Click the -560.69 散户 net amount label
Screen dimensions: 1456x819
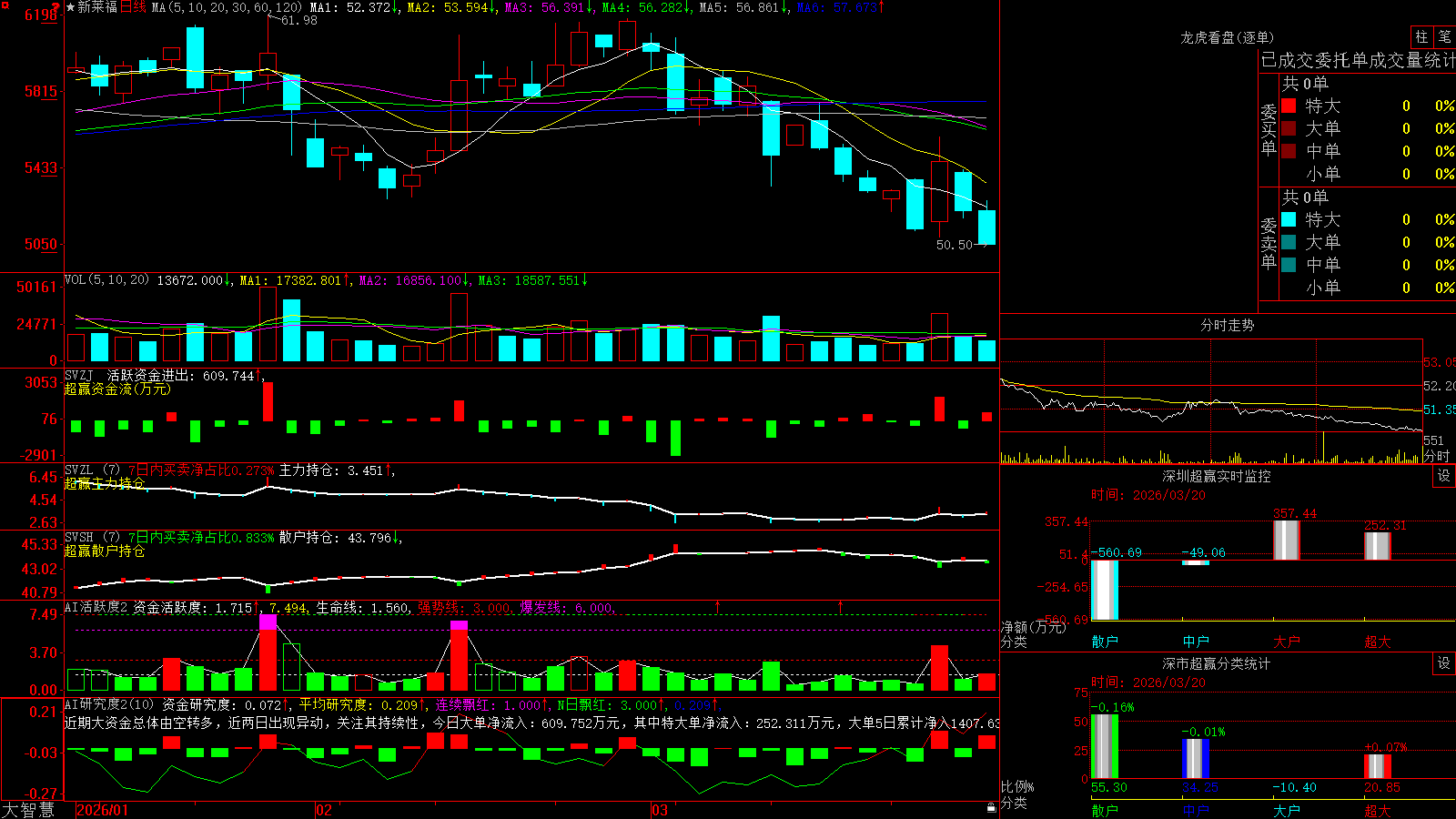coord(1116,552)
